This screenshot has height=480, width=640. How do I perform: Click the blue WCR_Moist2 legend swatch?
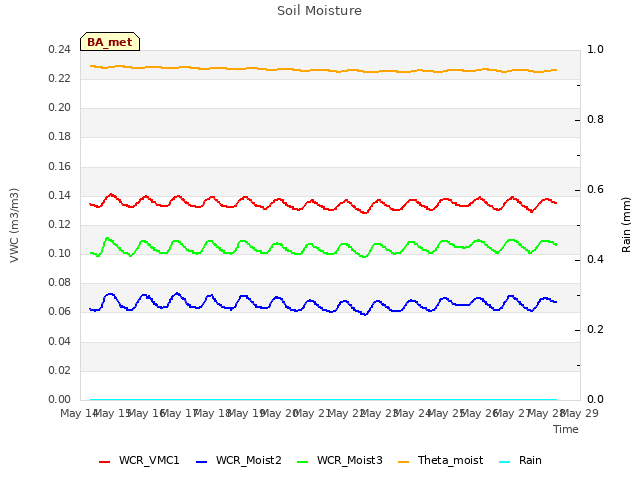[x=202, y=462]
